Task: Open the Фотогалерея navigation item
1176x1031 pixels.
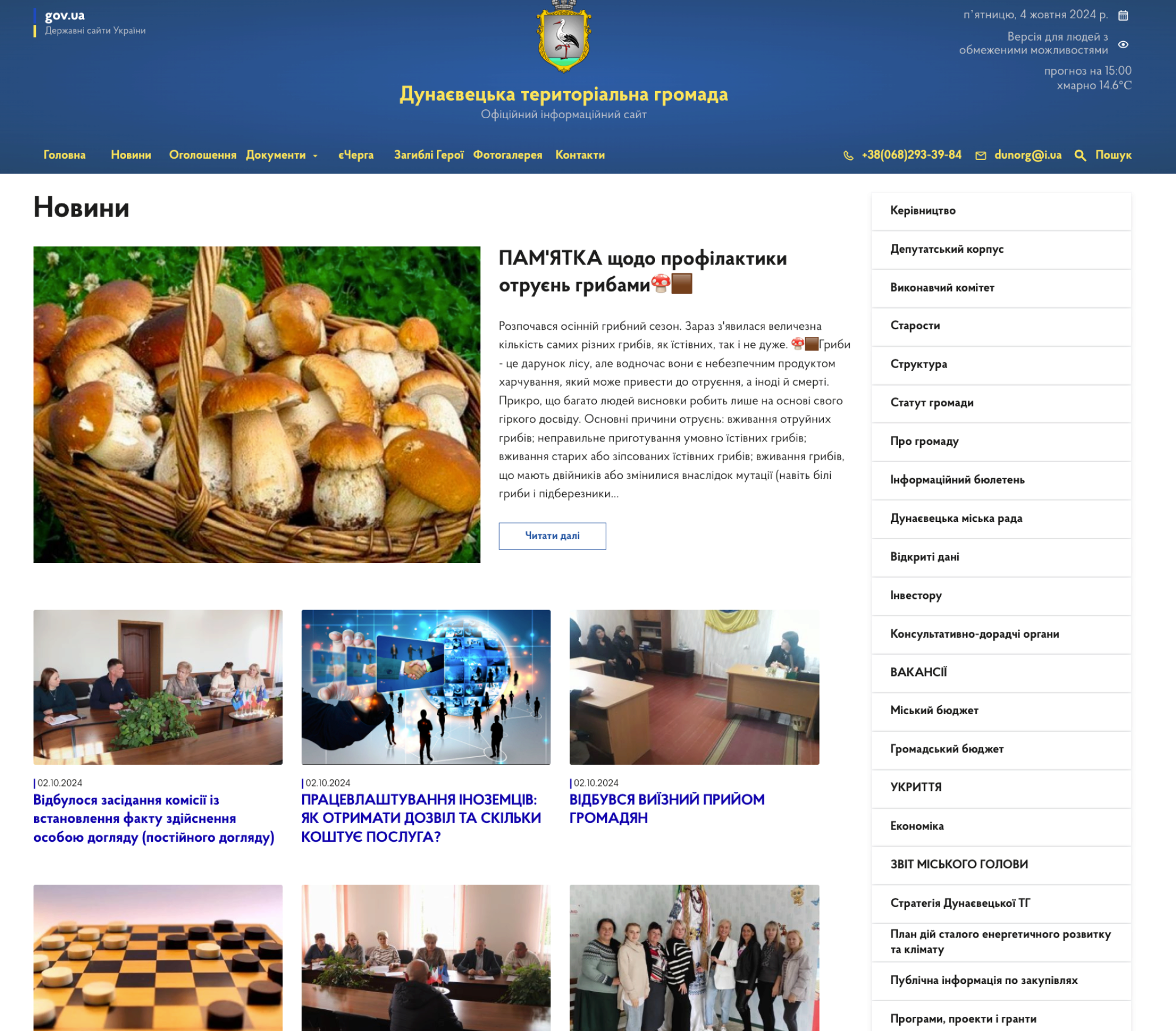Action: click(507, 155)
